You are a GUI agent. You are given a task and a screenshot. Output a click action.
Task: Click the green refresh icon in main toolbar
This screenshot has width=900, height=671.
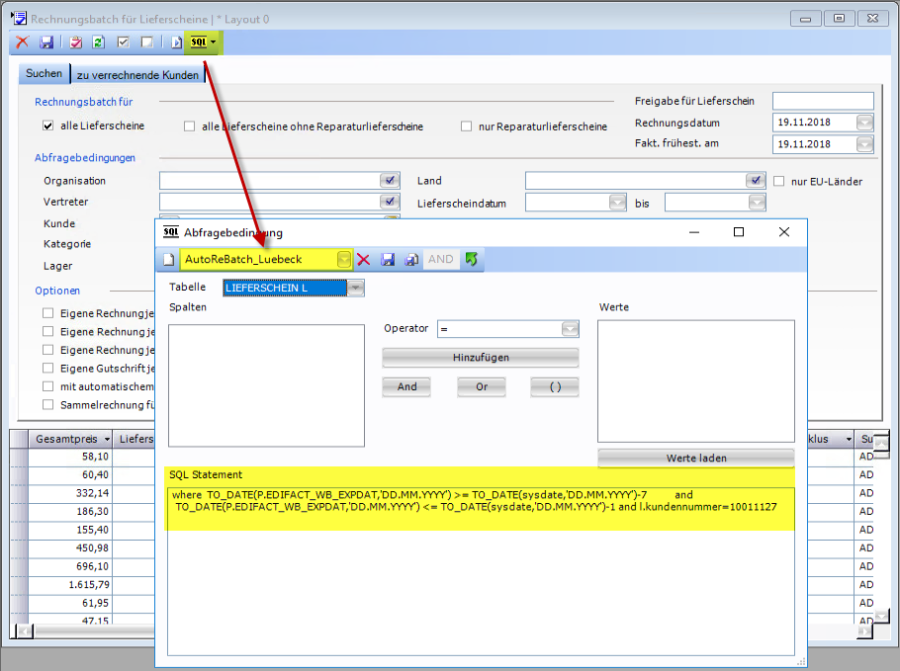[x=99, y=43]
